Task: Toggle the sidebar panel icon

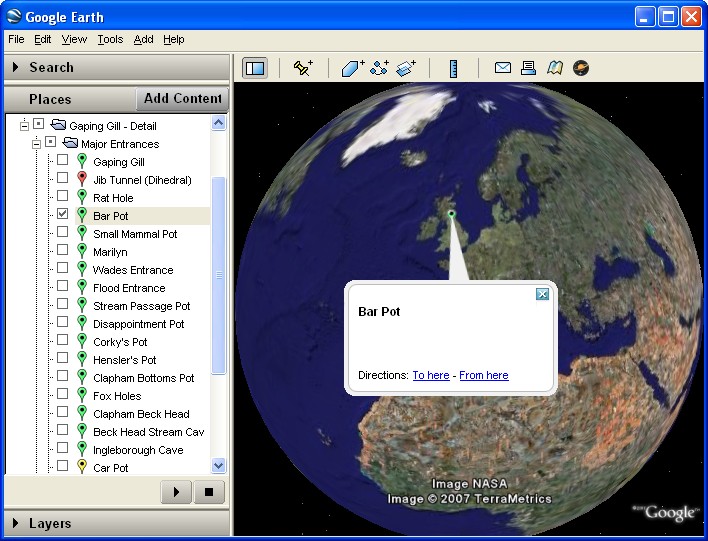Action: pyautogui.click(x=255, y=68)
